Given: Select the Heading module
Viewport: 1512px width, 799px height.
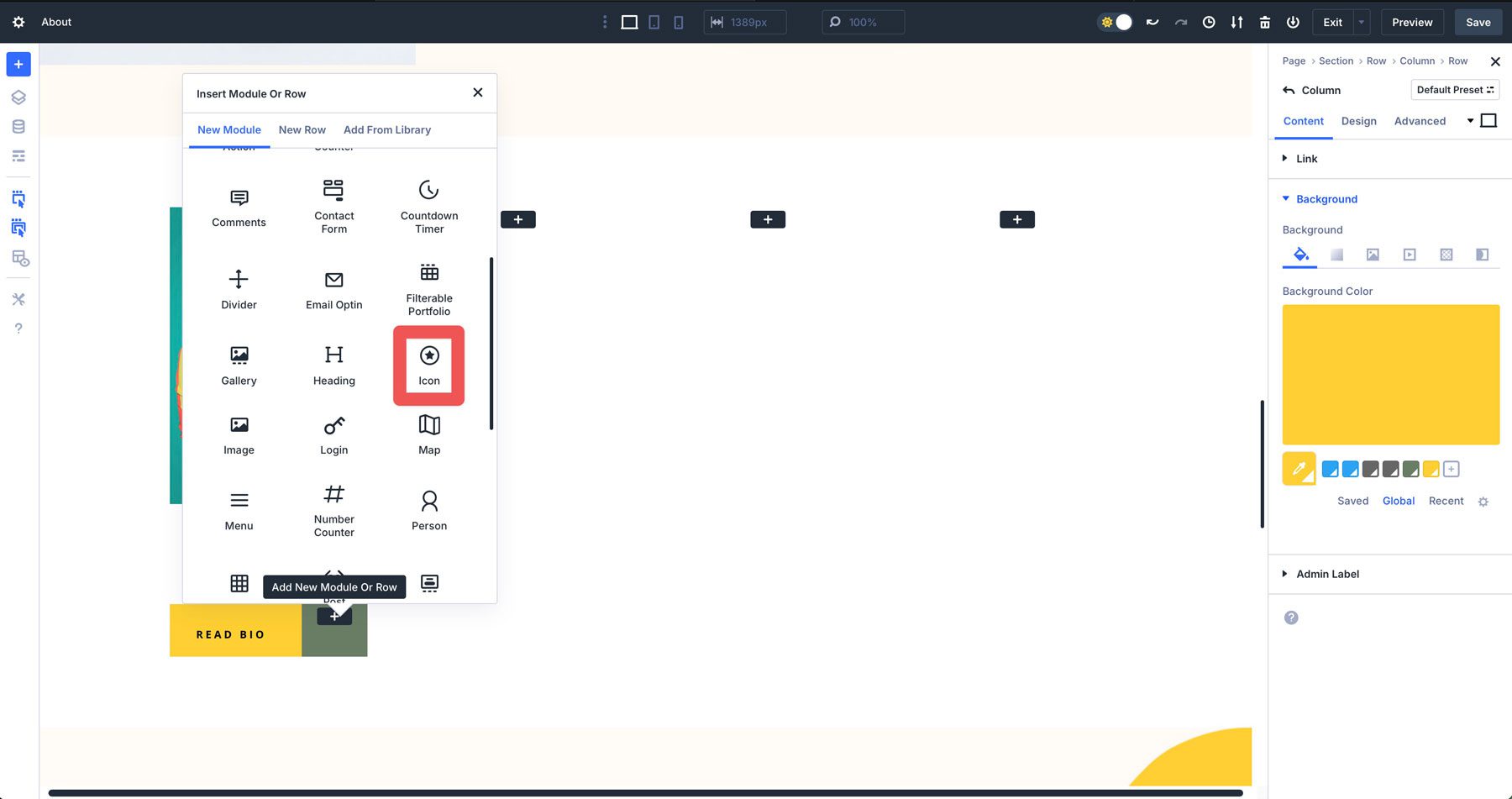Looking at the screenshot, I should tap(333, 365).
